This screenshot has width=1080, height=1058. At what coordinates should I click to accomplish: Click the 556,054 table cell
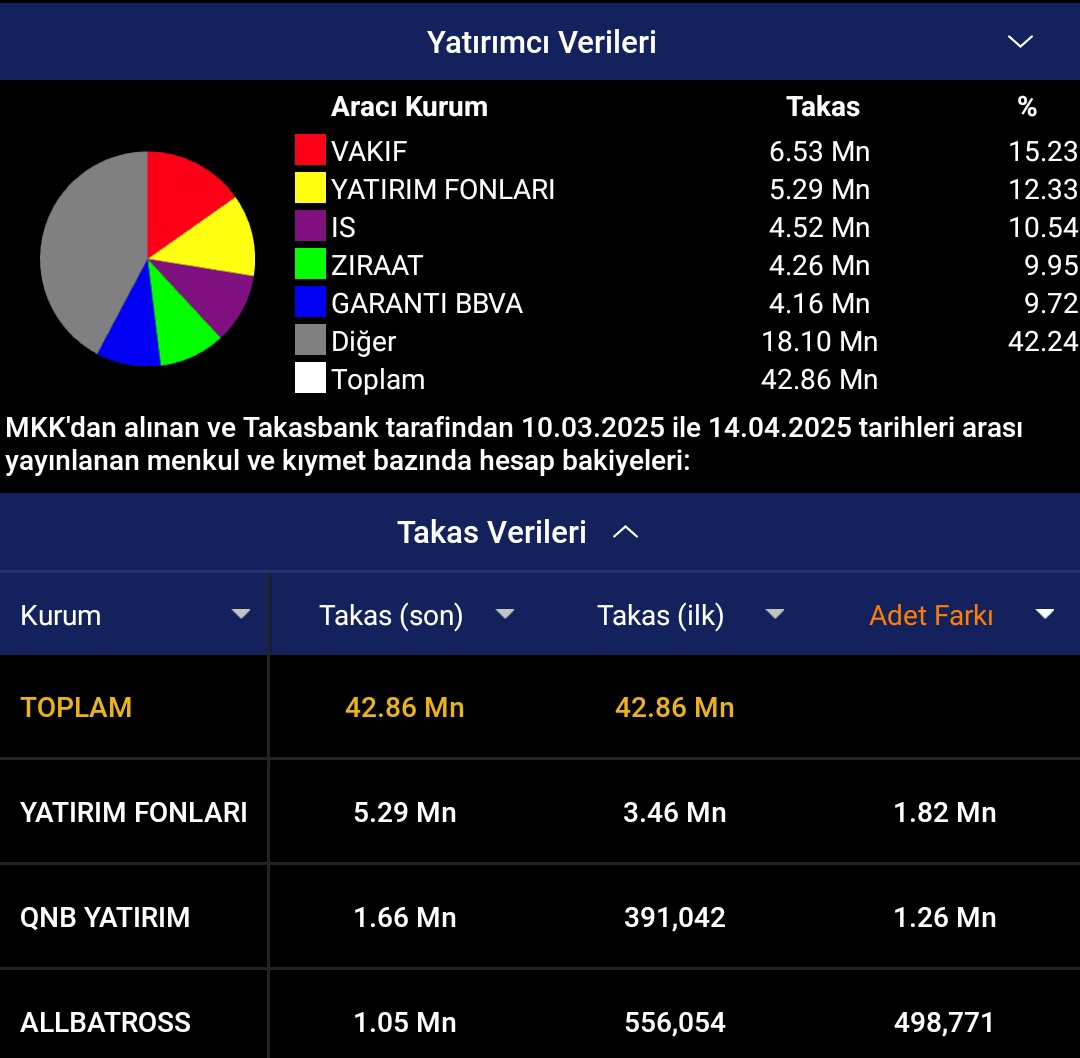coord(675,1022)
